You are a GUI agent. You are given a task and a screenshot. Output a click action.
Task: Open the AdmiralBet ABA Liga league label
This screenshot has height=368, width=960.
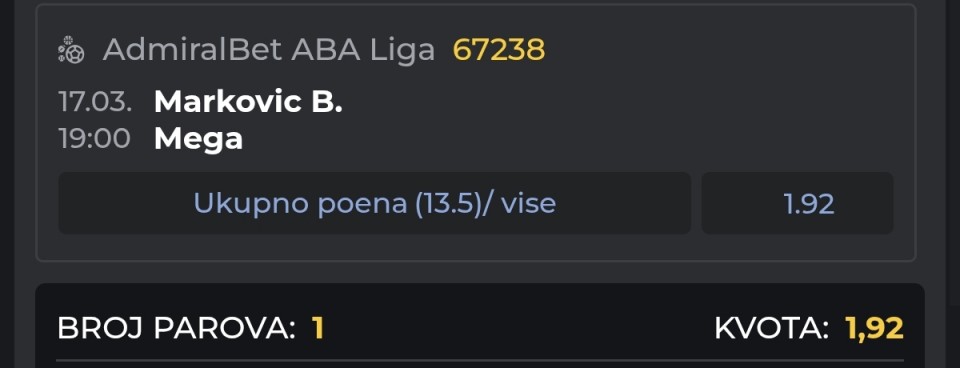point(269,50)
